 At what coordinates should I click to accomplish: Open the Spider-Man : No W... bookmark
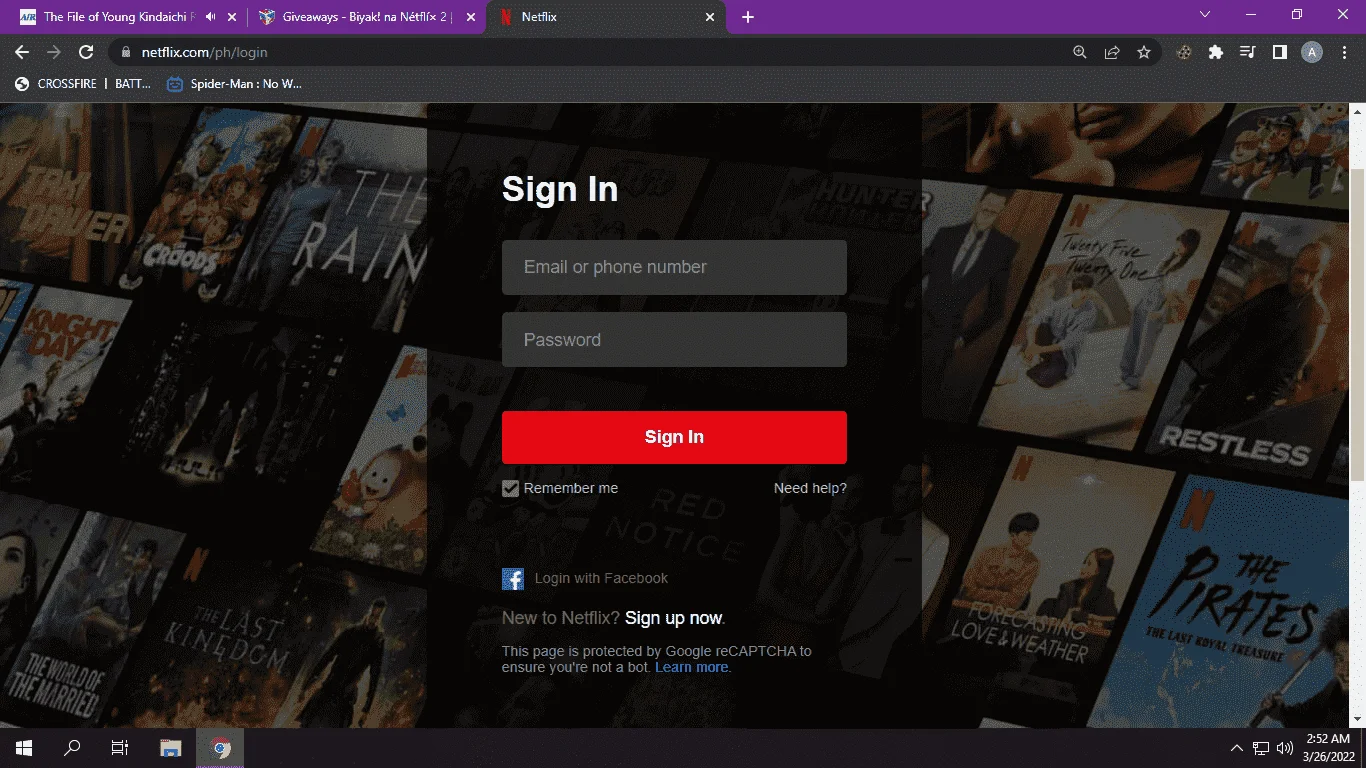(x=235, y=84)
